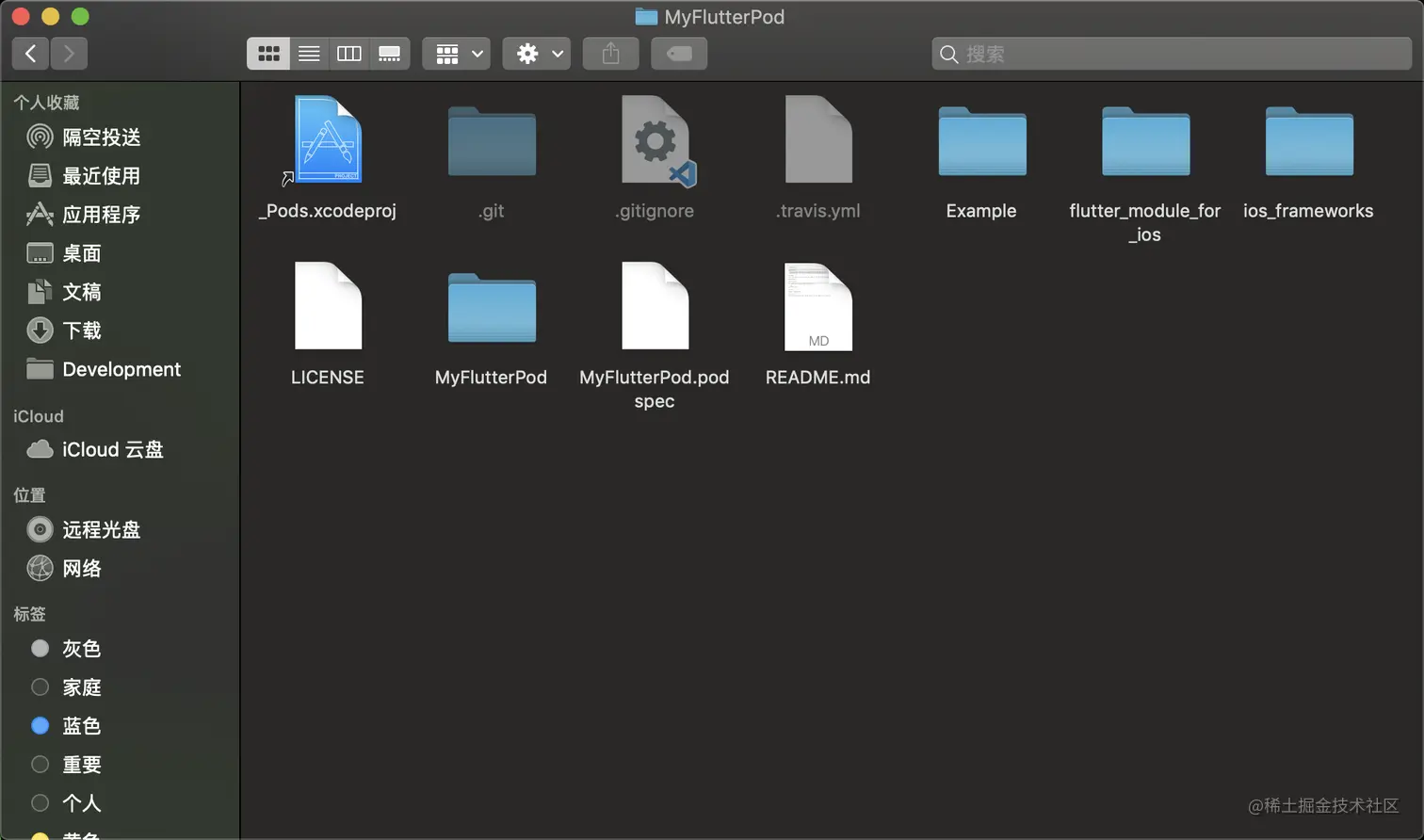
Task: Select the ios_frameworks folder icon
Action: (1309, 141)
